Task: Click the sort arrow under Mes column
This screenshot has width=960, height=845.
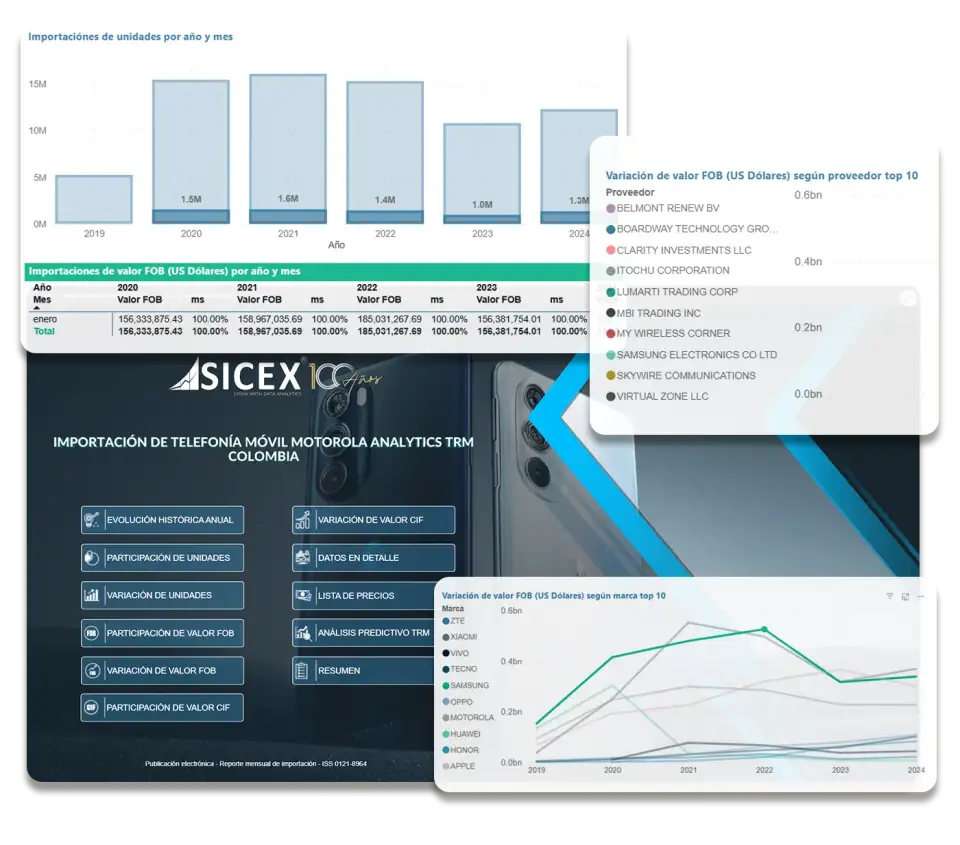Action: click(x=38, y=309)
